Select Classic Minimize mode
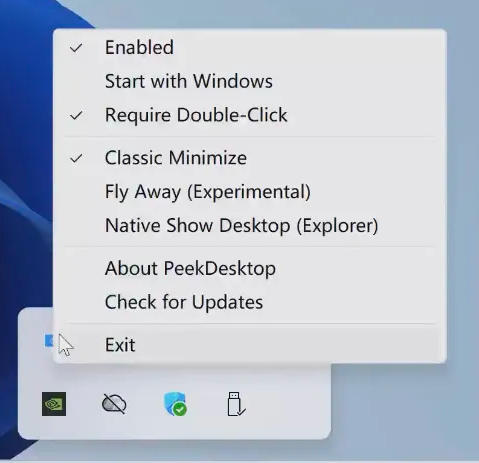 250,158
